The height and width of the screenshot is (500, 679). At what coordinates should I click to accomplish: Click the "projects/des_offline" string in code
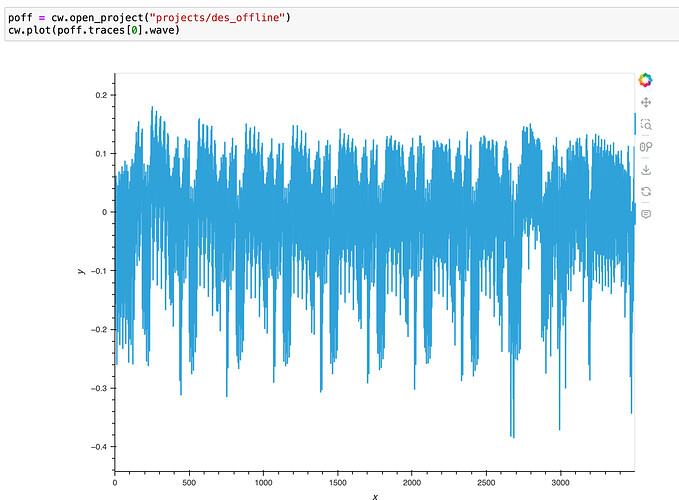217,18
